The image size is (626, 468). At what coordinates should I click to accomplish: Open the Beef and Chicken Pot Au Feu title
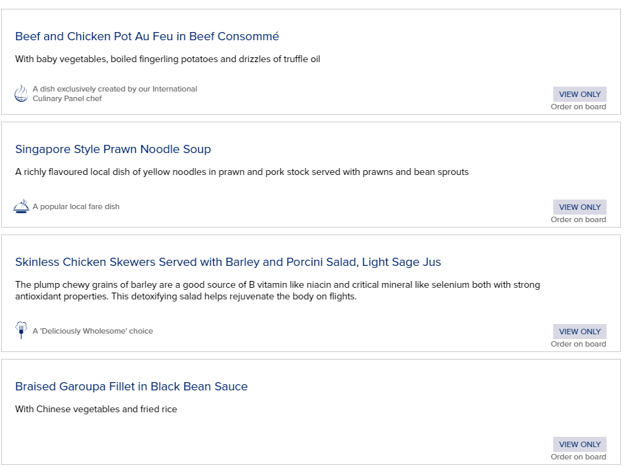[147, 36]
